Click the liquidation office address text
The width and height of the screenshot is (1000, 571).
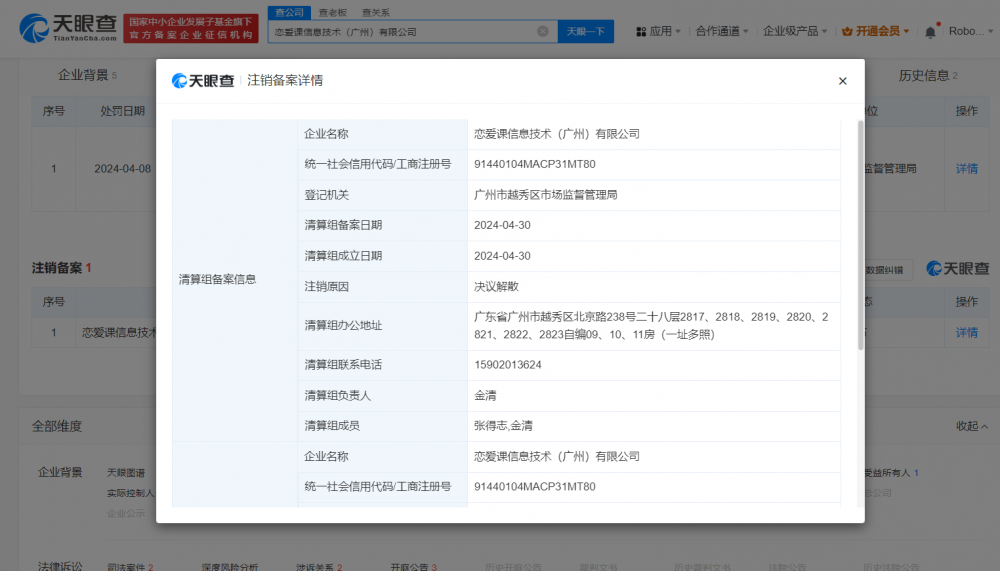(x=651, y=325)
